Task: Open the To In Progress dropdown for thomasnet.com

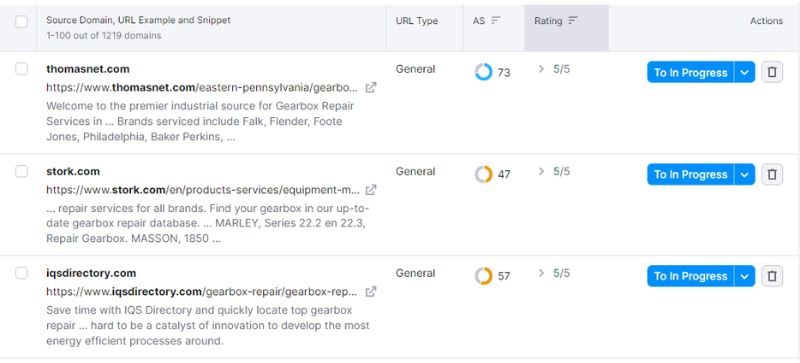Action: pos(744,72)
